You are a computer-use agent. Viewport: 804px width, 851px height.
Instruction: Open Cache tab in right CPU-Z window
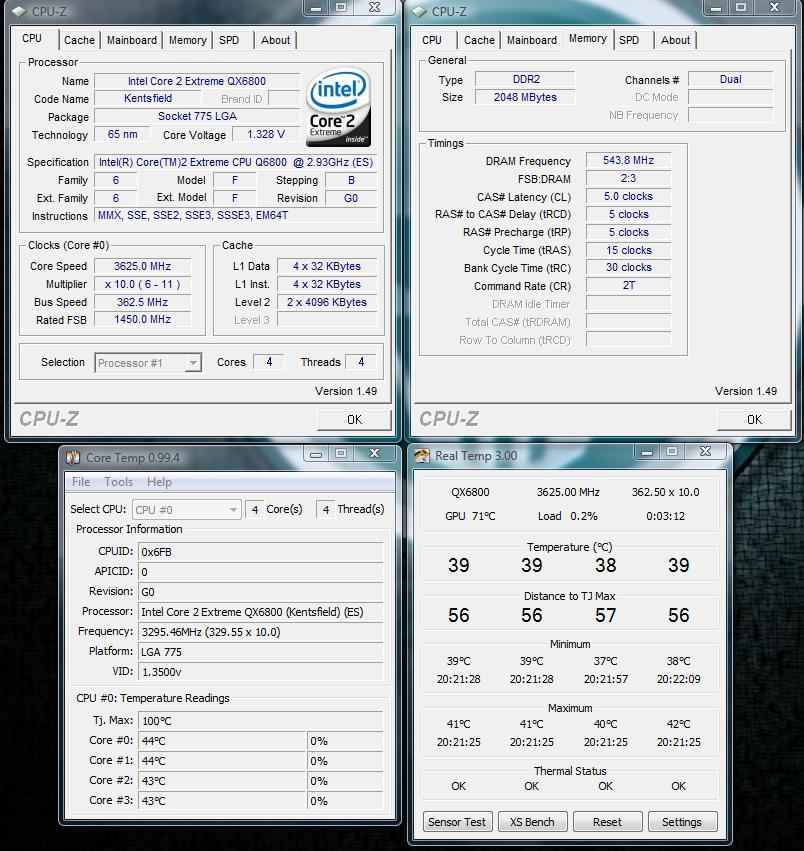point(479,40)
